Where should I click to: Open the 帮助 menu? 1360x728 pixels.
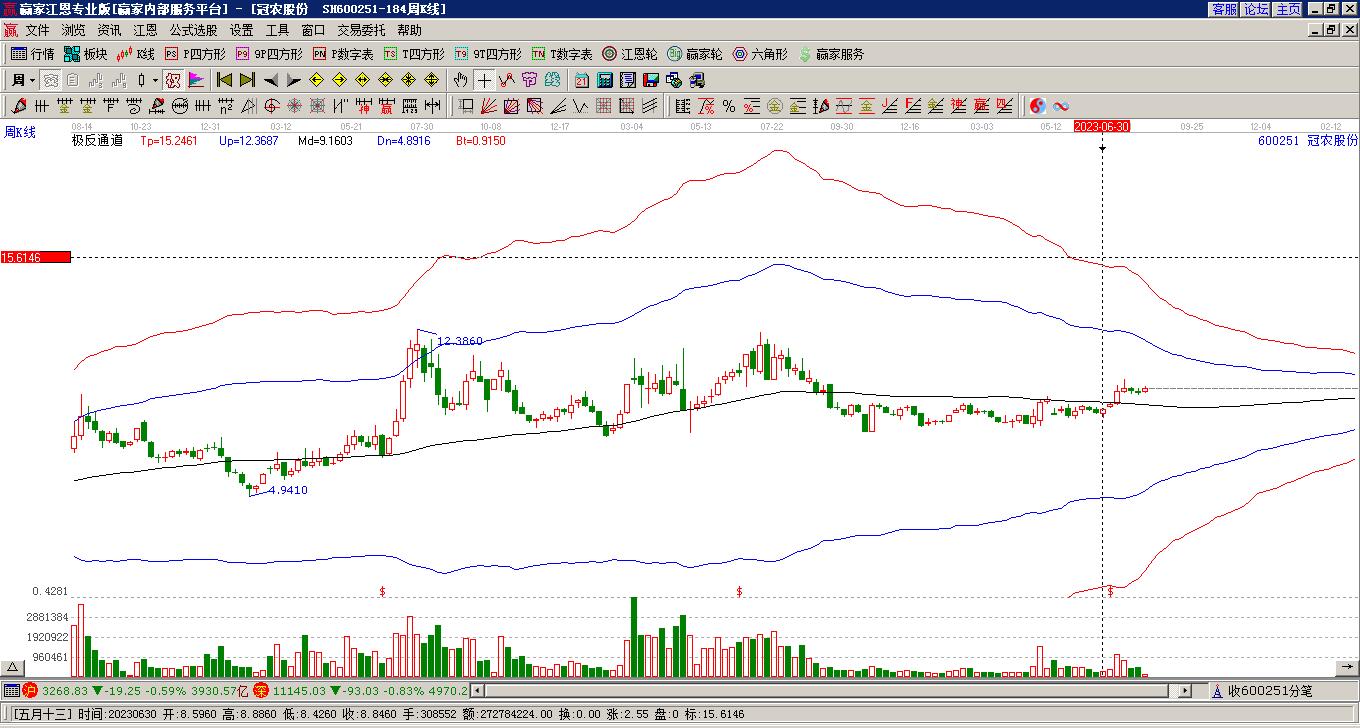(x=409, y=30)
